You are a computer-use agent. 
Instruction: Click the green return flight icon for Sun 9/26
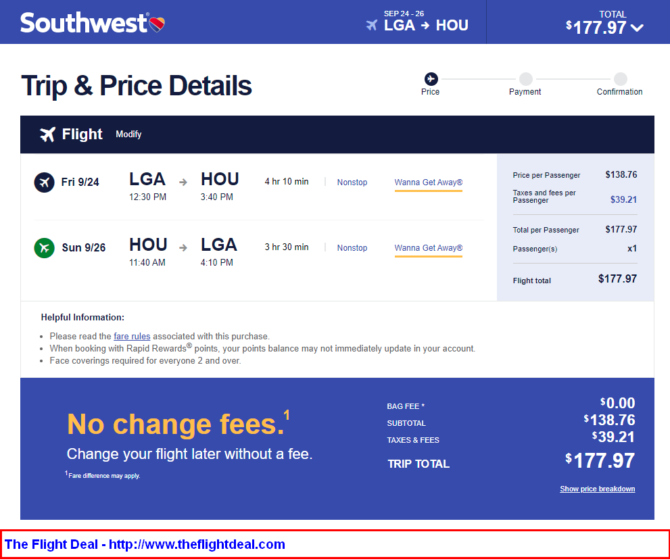click(x=44, y=248)
